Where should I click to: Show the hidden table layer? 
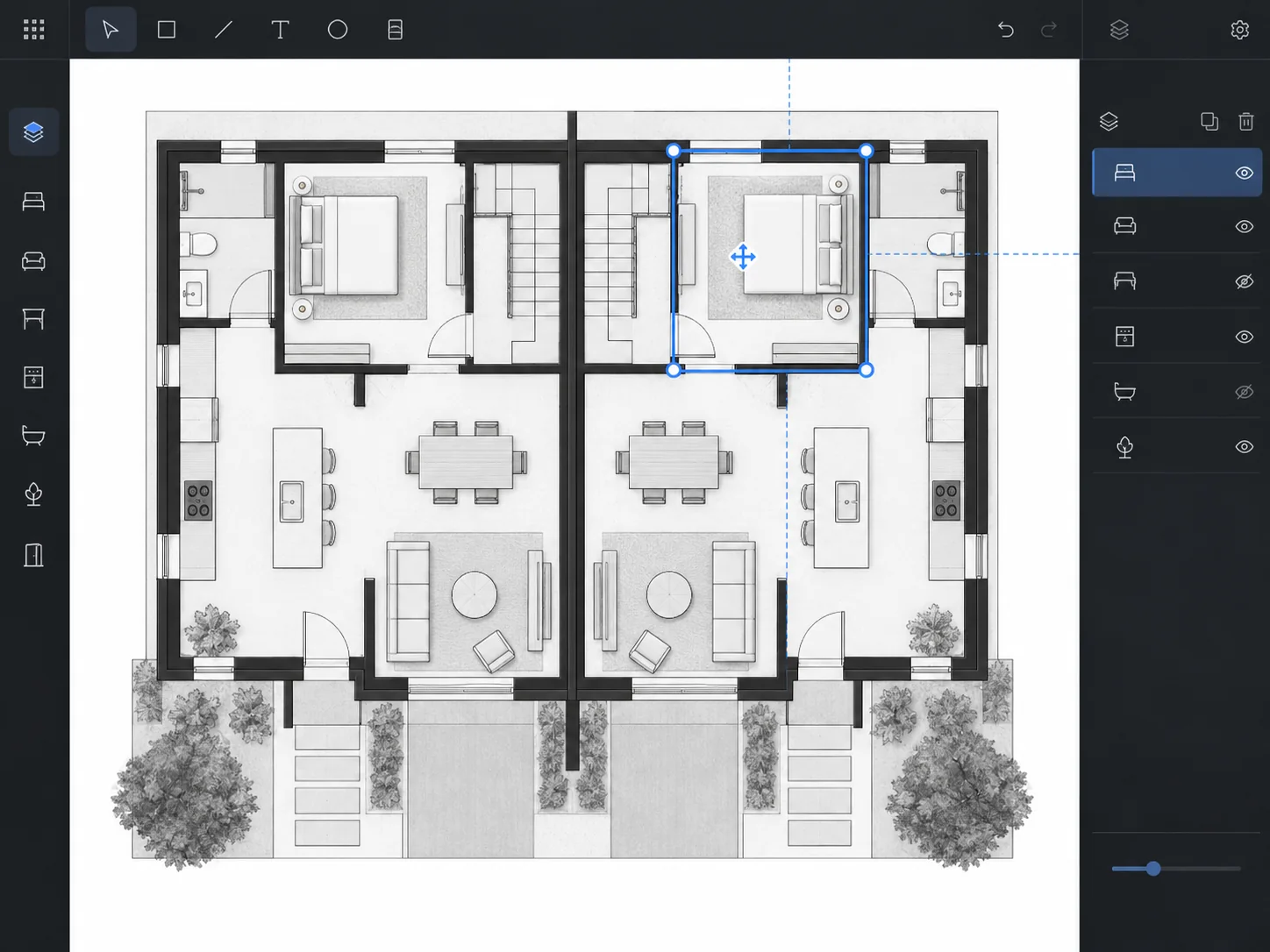pyautogui.click(x=1244, y=281)
